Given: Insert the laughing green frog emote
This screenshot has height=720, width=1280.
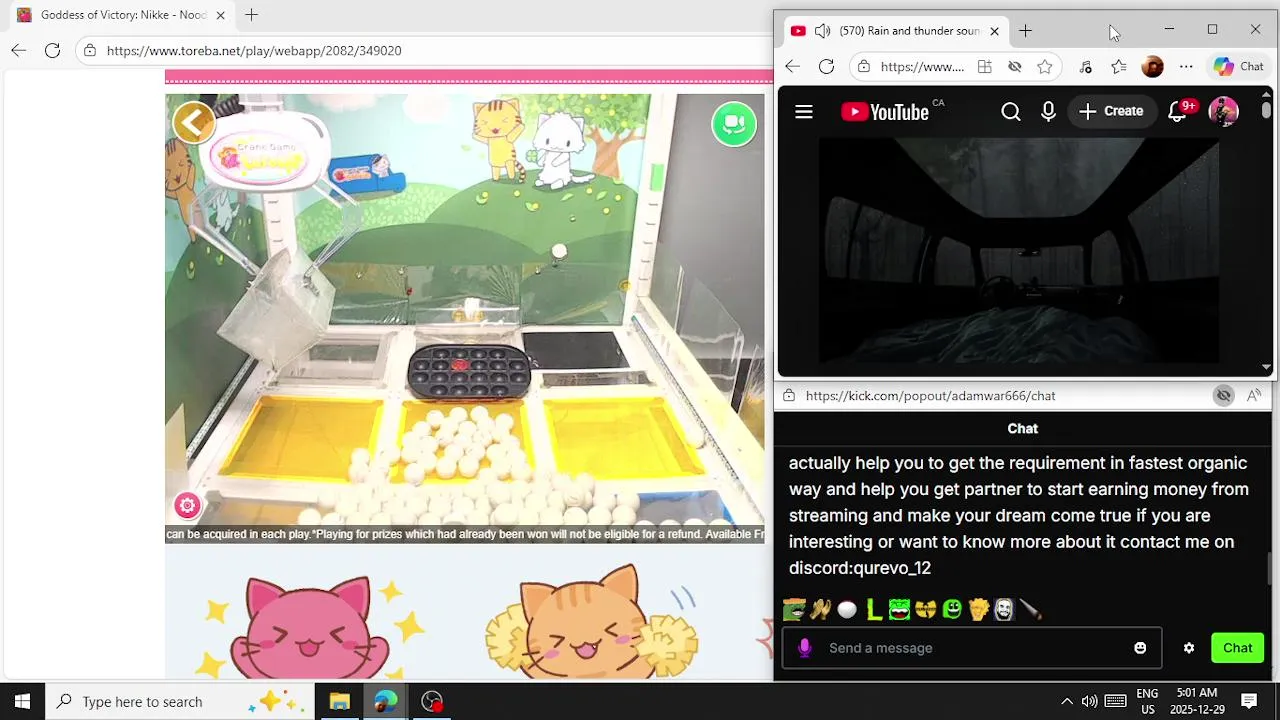Looking at the screenshot, I should click(899, 609).
